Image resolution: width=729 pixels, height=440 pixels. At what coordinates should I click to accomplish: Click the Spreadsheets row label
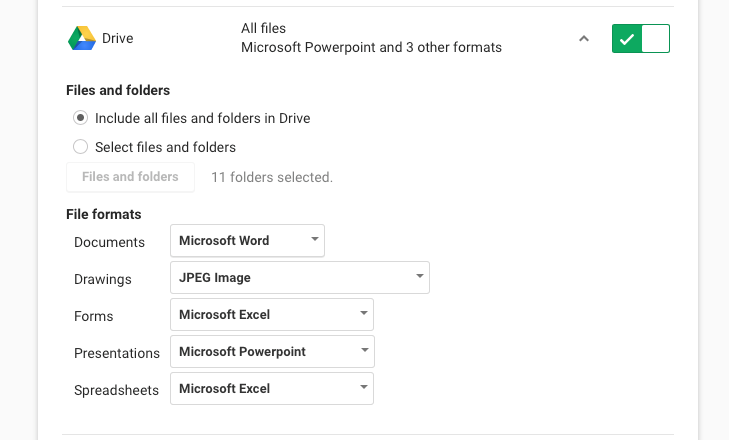116,390
